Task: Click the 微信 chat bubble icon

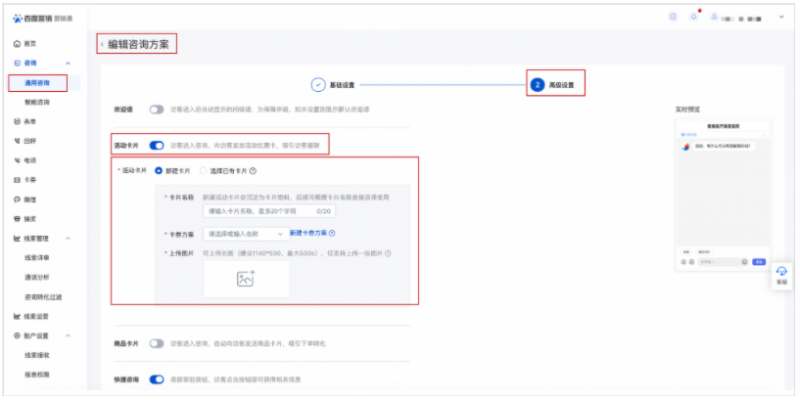Action: [x=17, y=199]
